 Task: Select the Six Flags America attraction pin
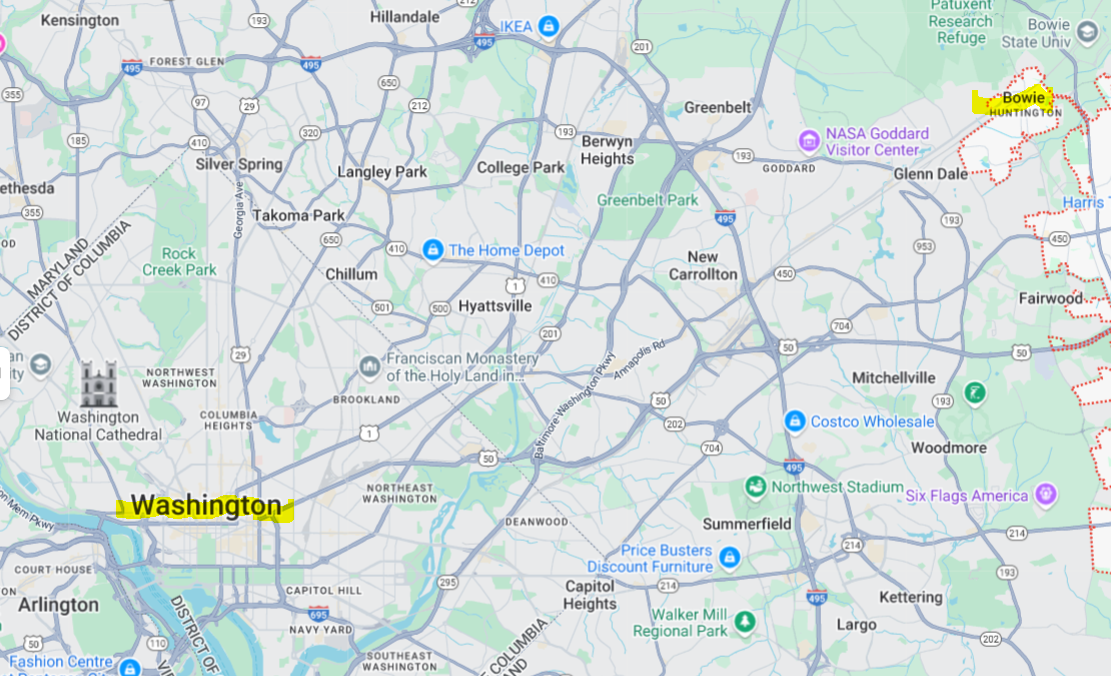coord(1046,495)
